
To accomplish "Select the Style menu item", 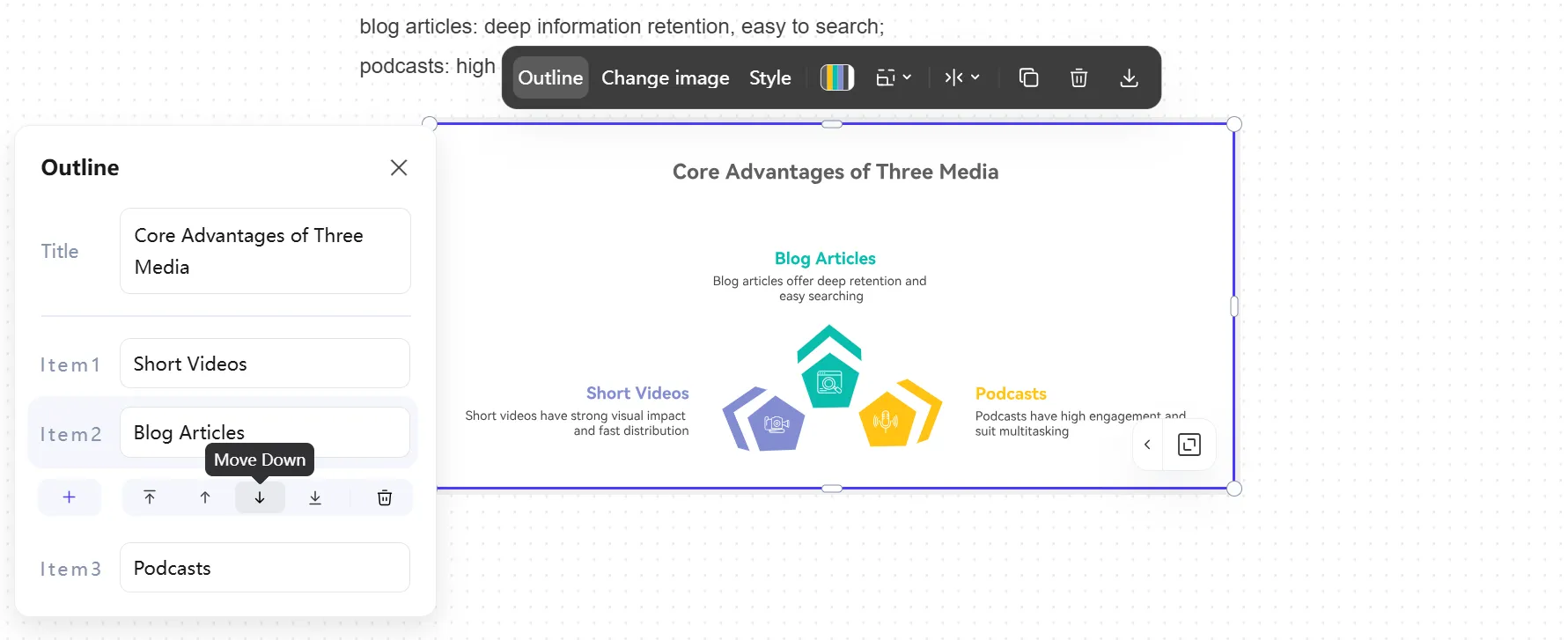I will pos(769,77).
